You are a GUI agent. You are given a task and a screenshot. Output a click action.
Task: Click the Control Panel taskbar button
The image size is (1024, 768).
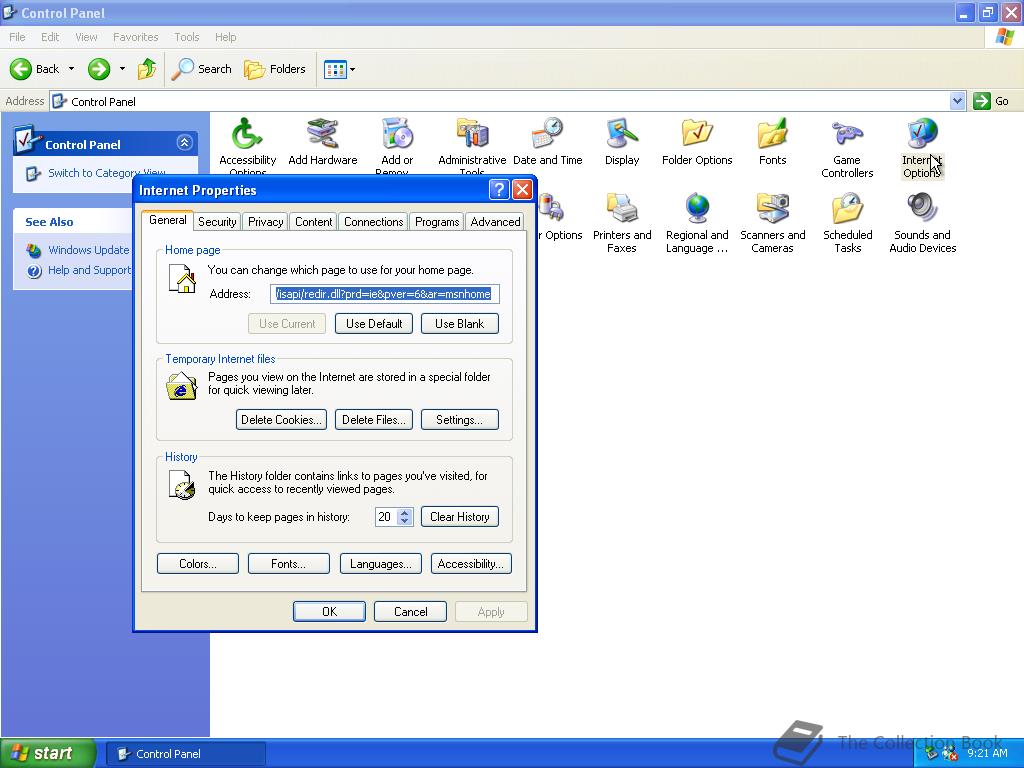click(185, 754)
